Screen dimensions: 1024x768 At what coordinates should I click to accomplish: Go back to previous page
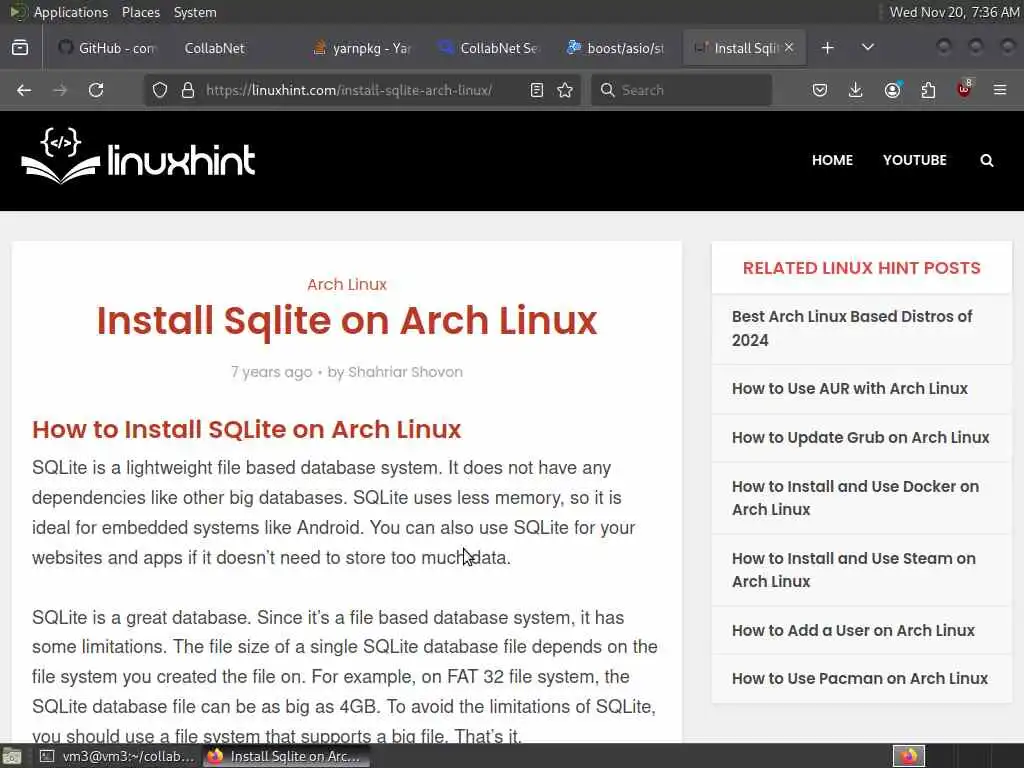(x=24, y=90)
